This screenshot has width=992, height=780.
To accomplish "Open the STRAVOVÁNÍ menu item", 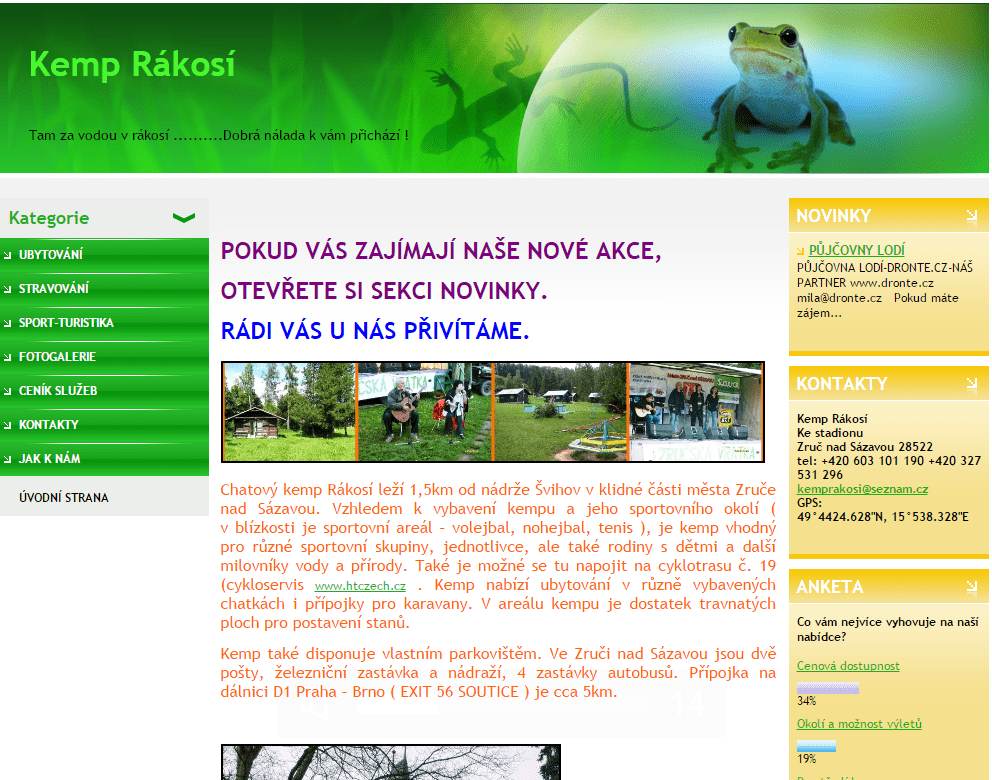I will tap(53, 289).
